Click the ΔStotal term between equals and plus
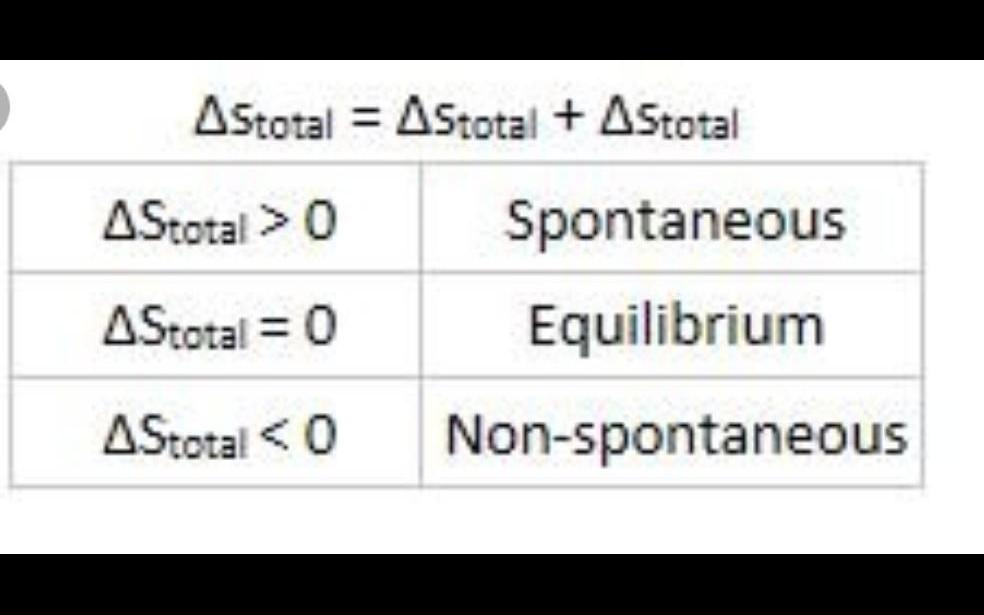 point(467,122)
